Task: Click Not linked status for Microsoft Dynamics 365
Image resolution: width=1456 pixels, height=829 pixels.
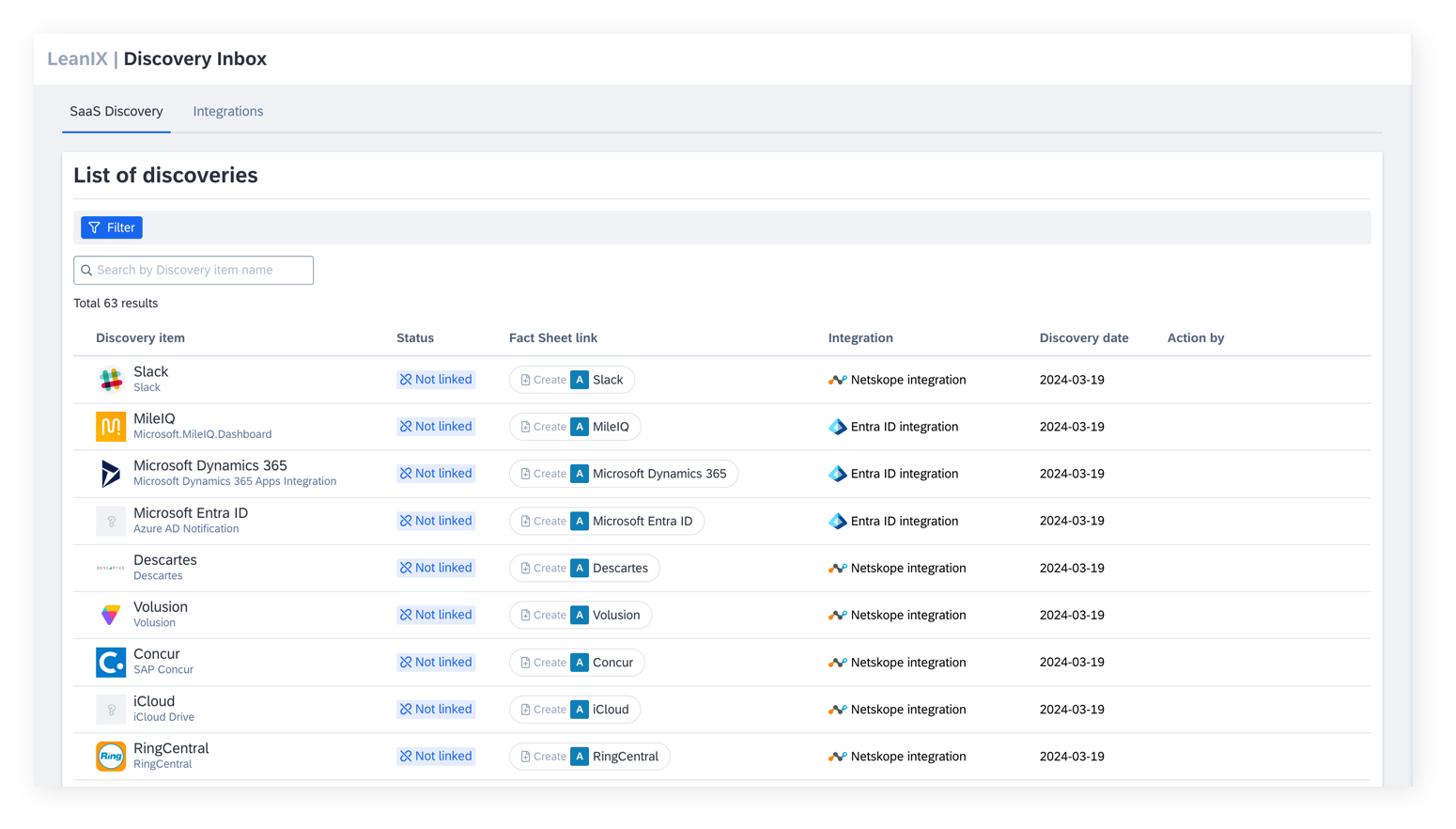Action: point(436,474)
